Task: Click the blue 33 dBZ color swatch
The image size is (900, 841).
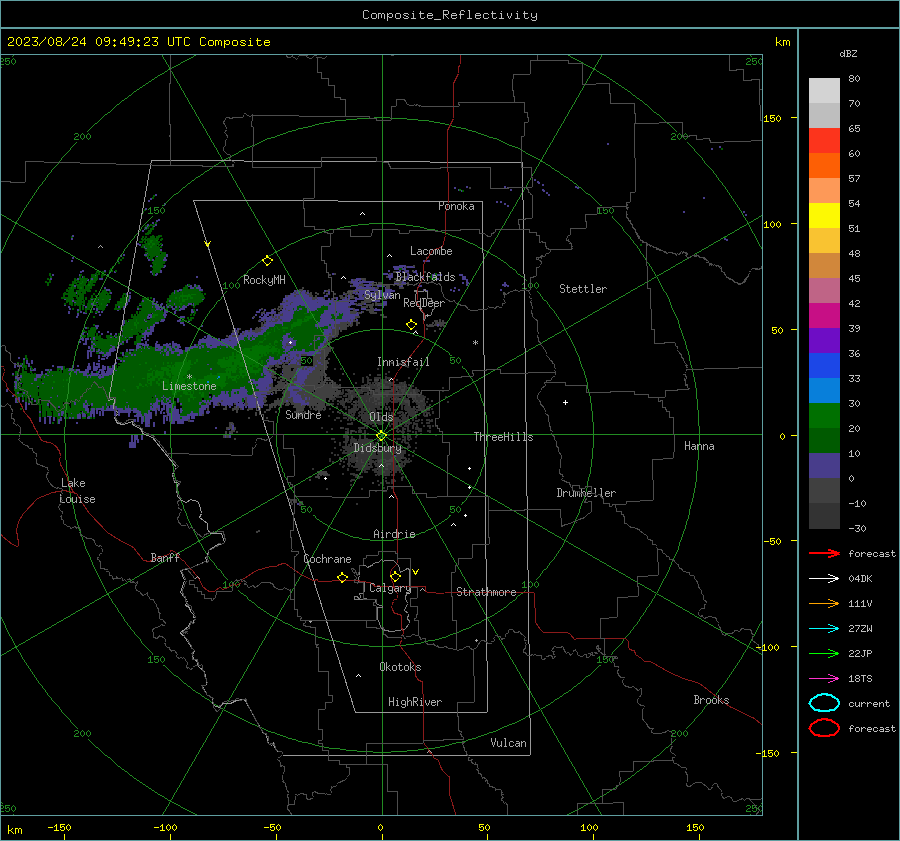Action: point(824,366)
